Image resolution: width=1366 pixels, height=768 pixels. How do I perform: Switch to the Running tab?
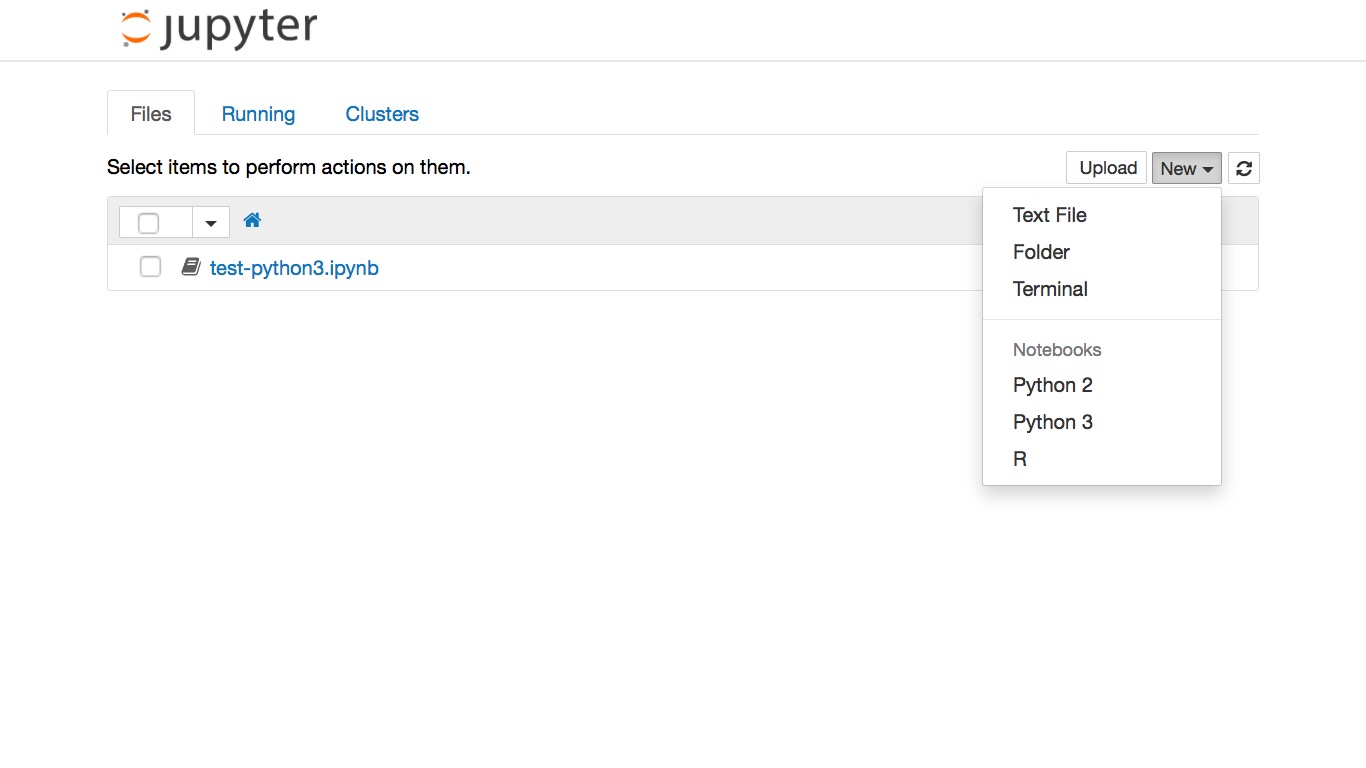pyautogui.click(x=258, y=114)
